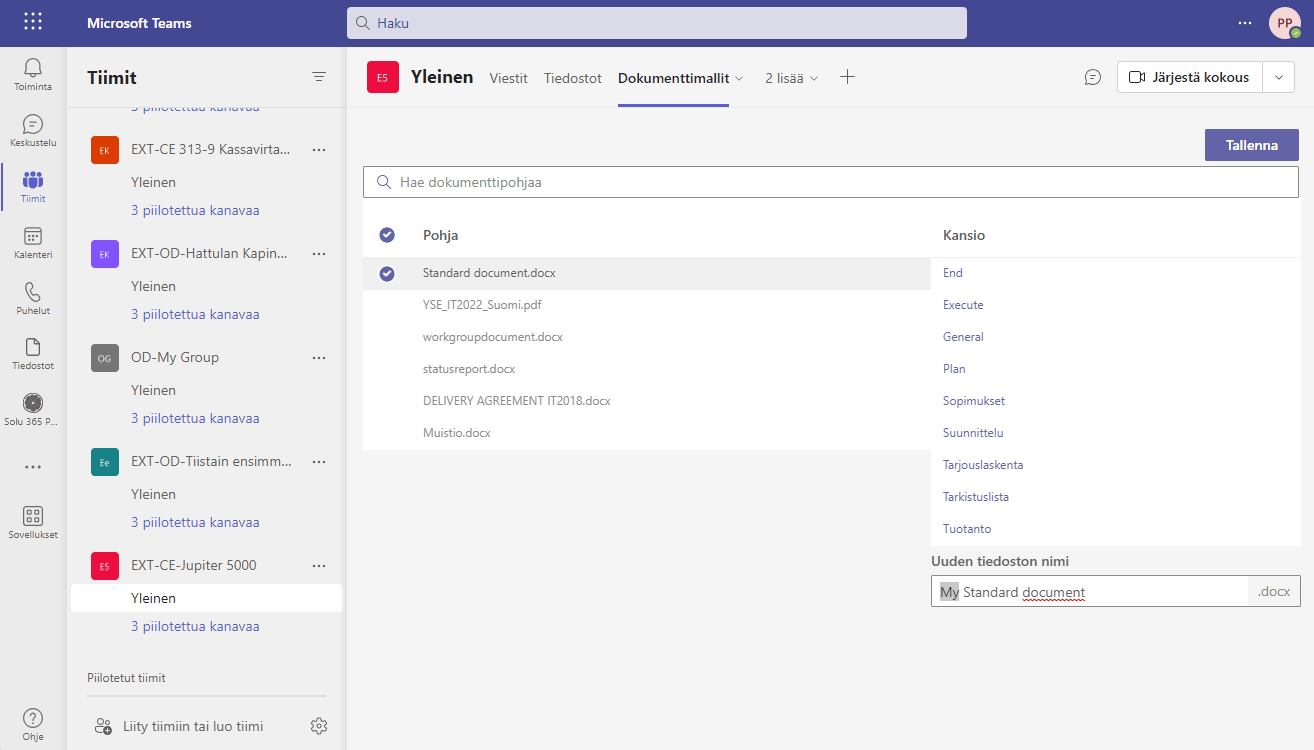Click Liity tiimiin tai luo tiimi
The height and width of the screenshot is (750, 1314).
(x=193, y=726)
